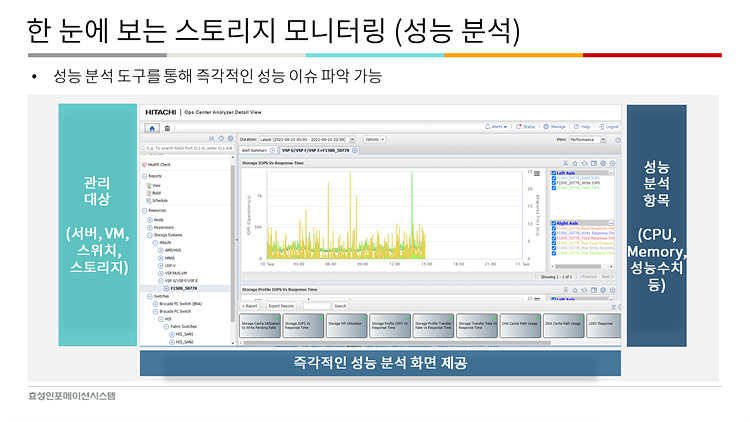Expand the Hosts tree node
750x422 pixels.
pos(147,219)
